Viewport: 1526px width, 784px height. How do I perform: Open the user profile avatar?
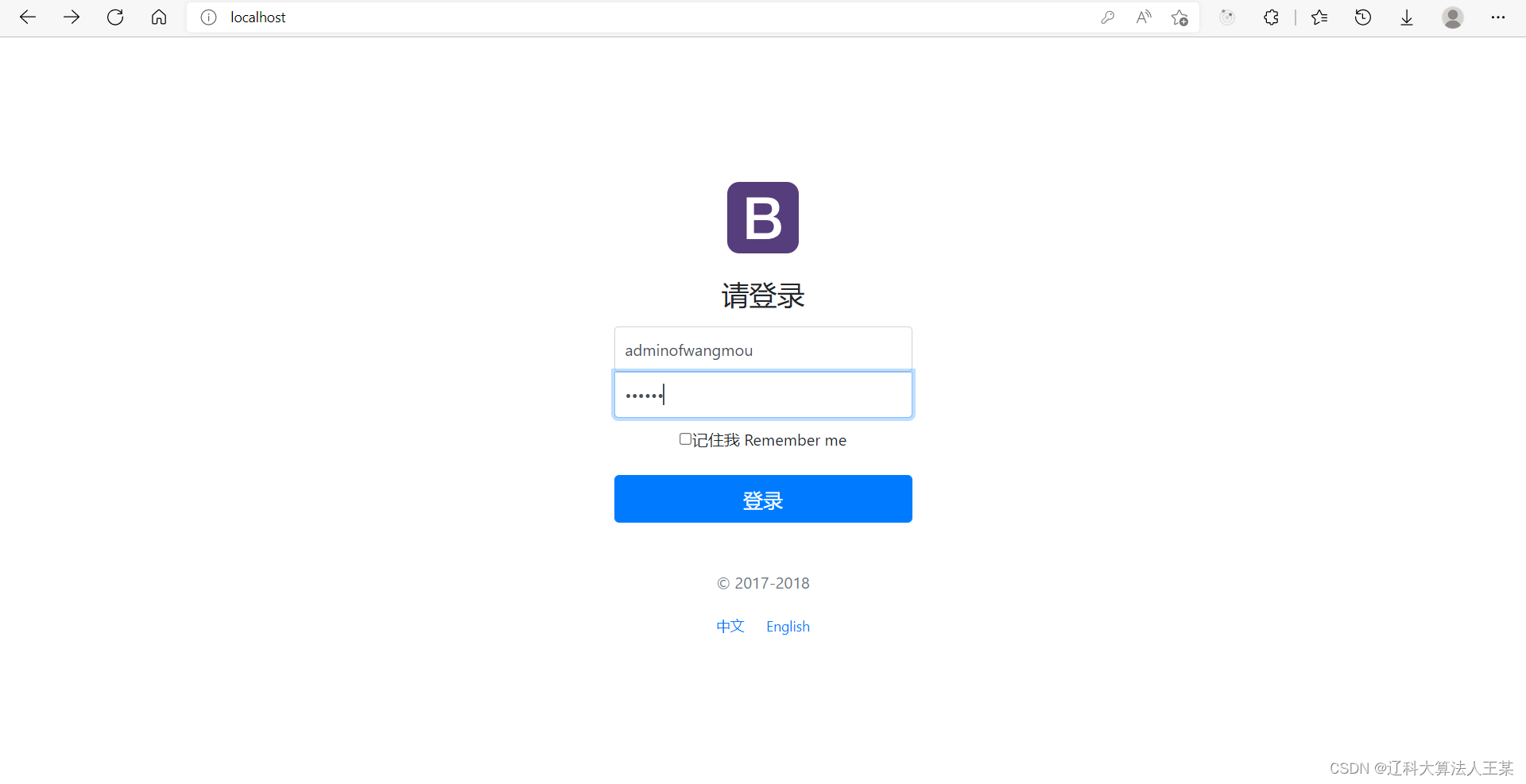1453,17
